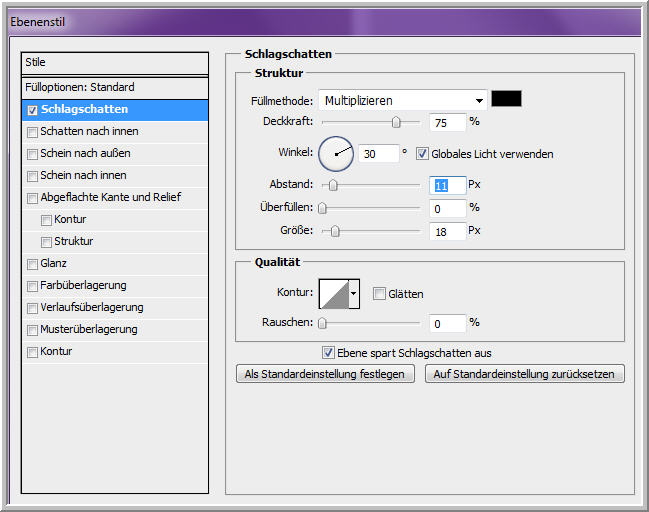
Task: Open the black shadow color swatch
Action: click(x=506, y=99)
